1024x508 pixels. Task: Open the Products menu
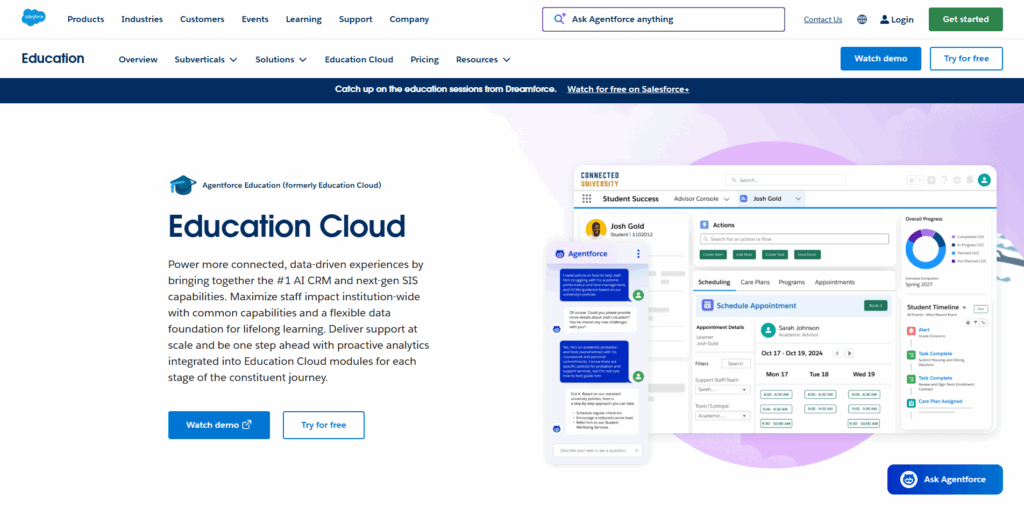tap(86, 20)
